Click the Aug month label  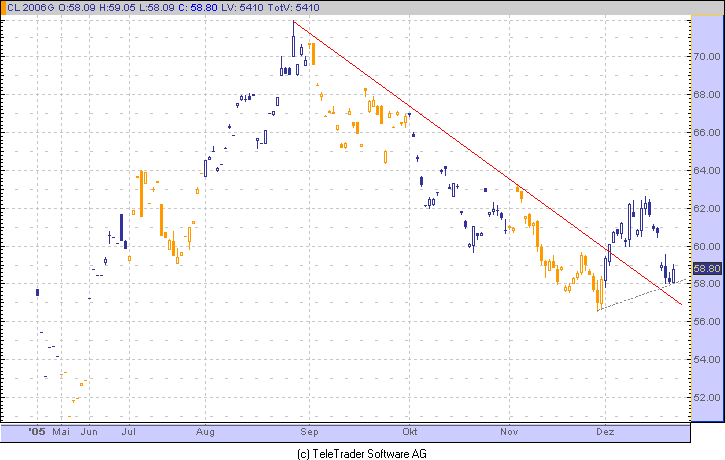[x=205, y=432]
